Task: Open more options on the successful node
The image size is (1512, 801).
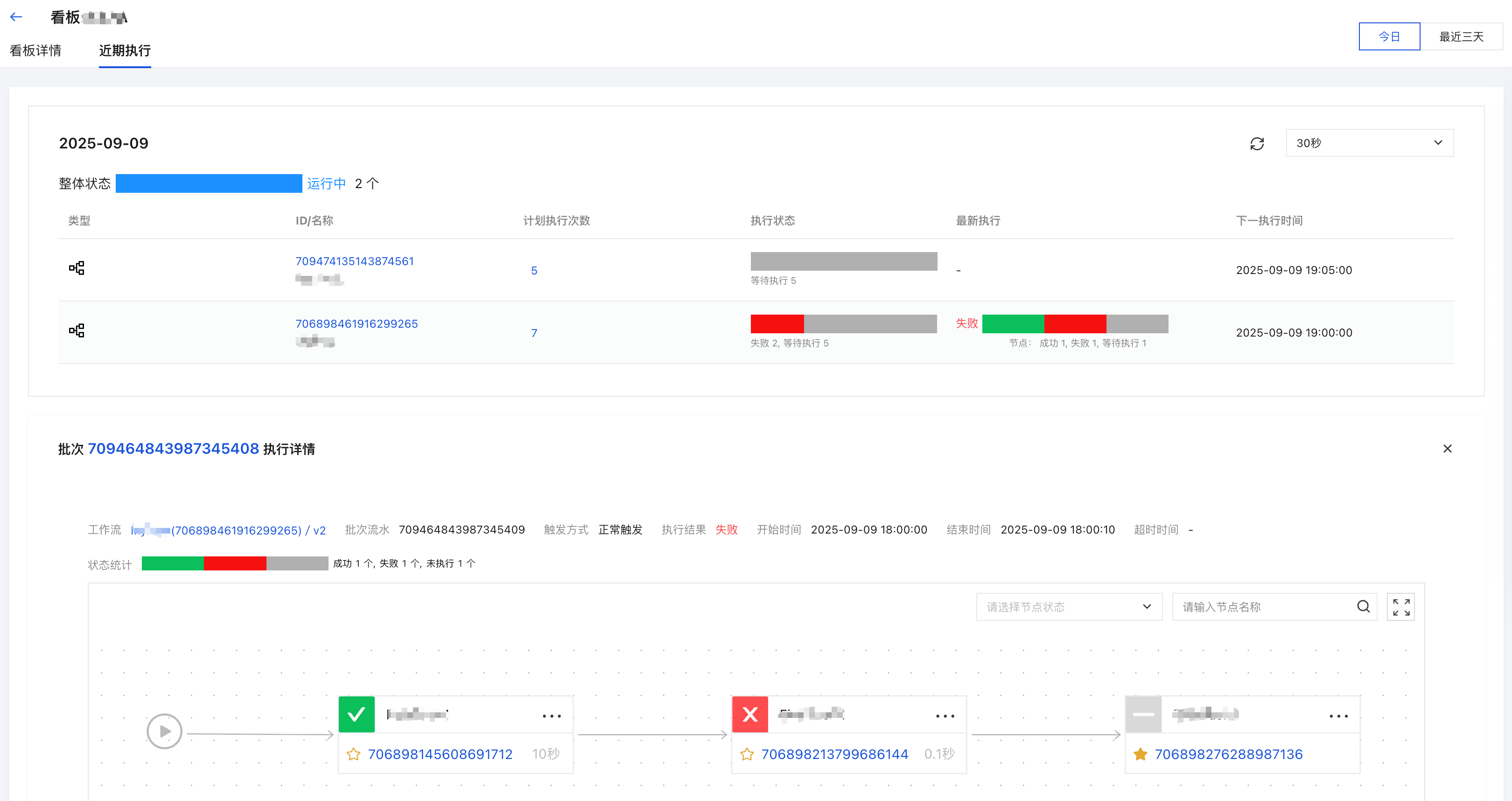Action: click(552, 716)
